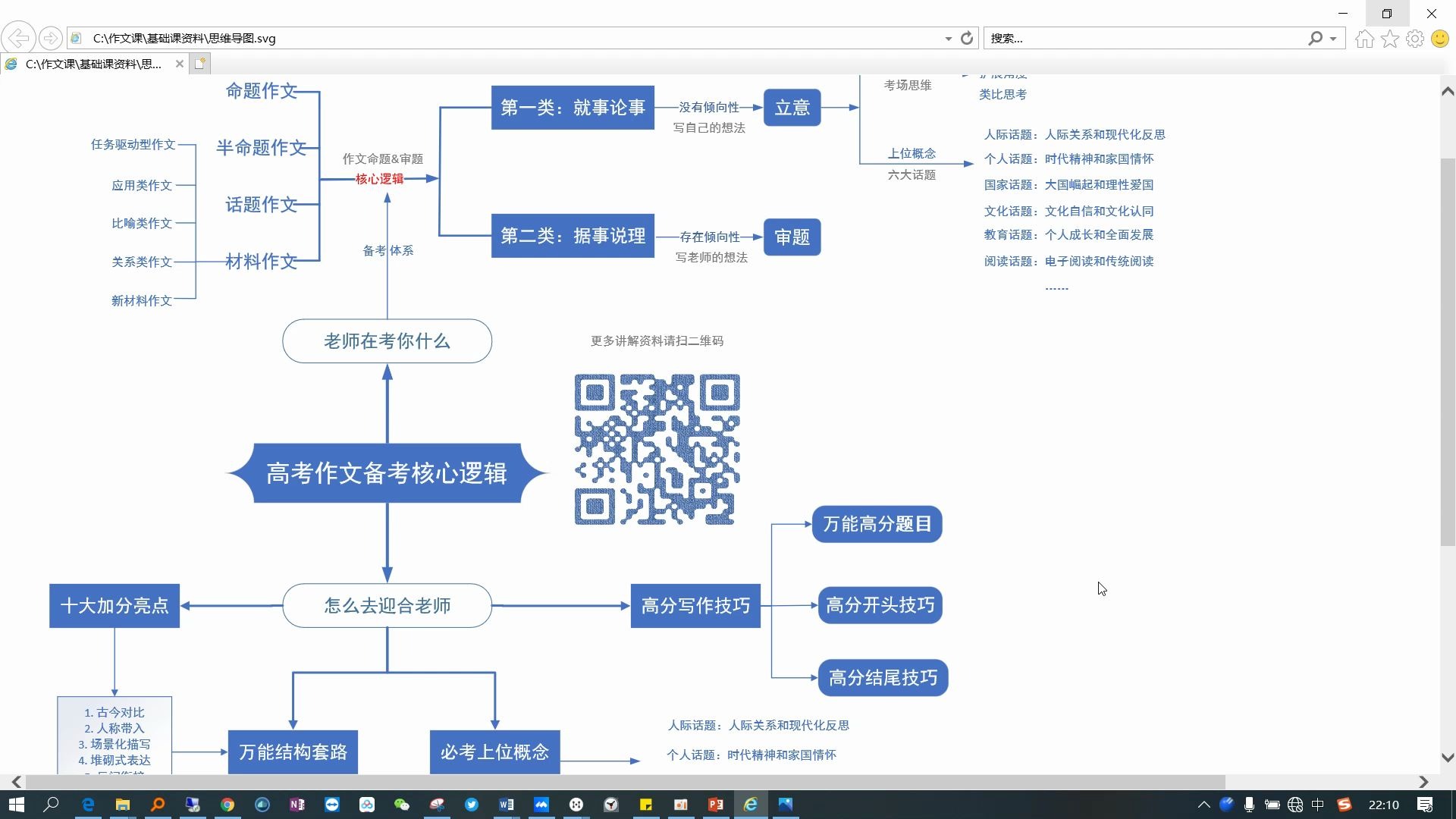1456x819 pixels.
Task: Click the microphone tray icon
Action: tap(1249, 805)
